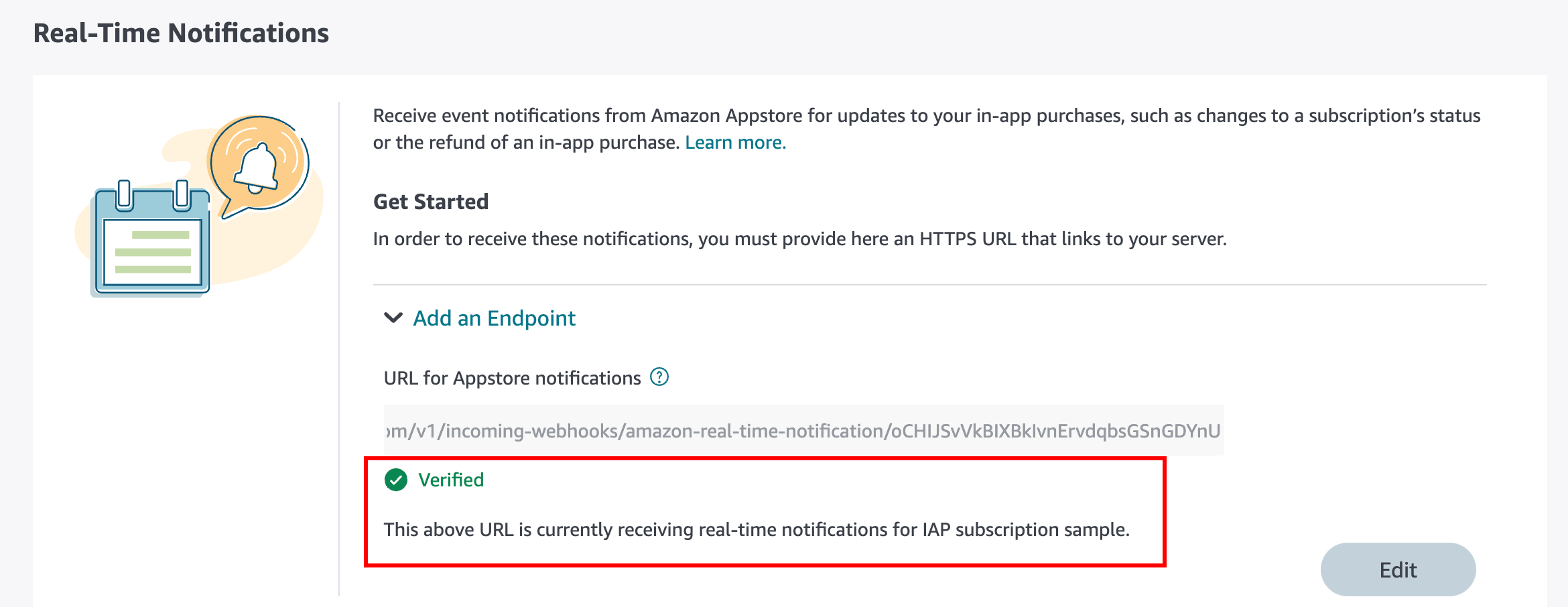Screen dimensions: 1568x607
Task: Click the horizontal divider below Get Started
Action: (x=929, y=285)
